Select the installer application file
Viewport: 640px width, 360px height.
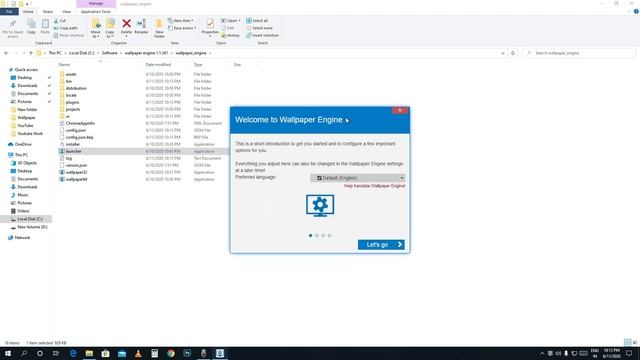73,144
